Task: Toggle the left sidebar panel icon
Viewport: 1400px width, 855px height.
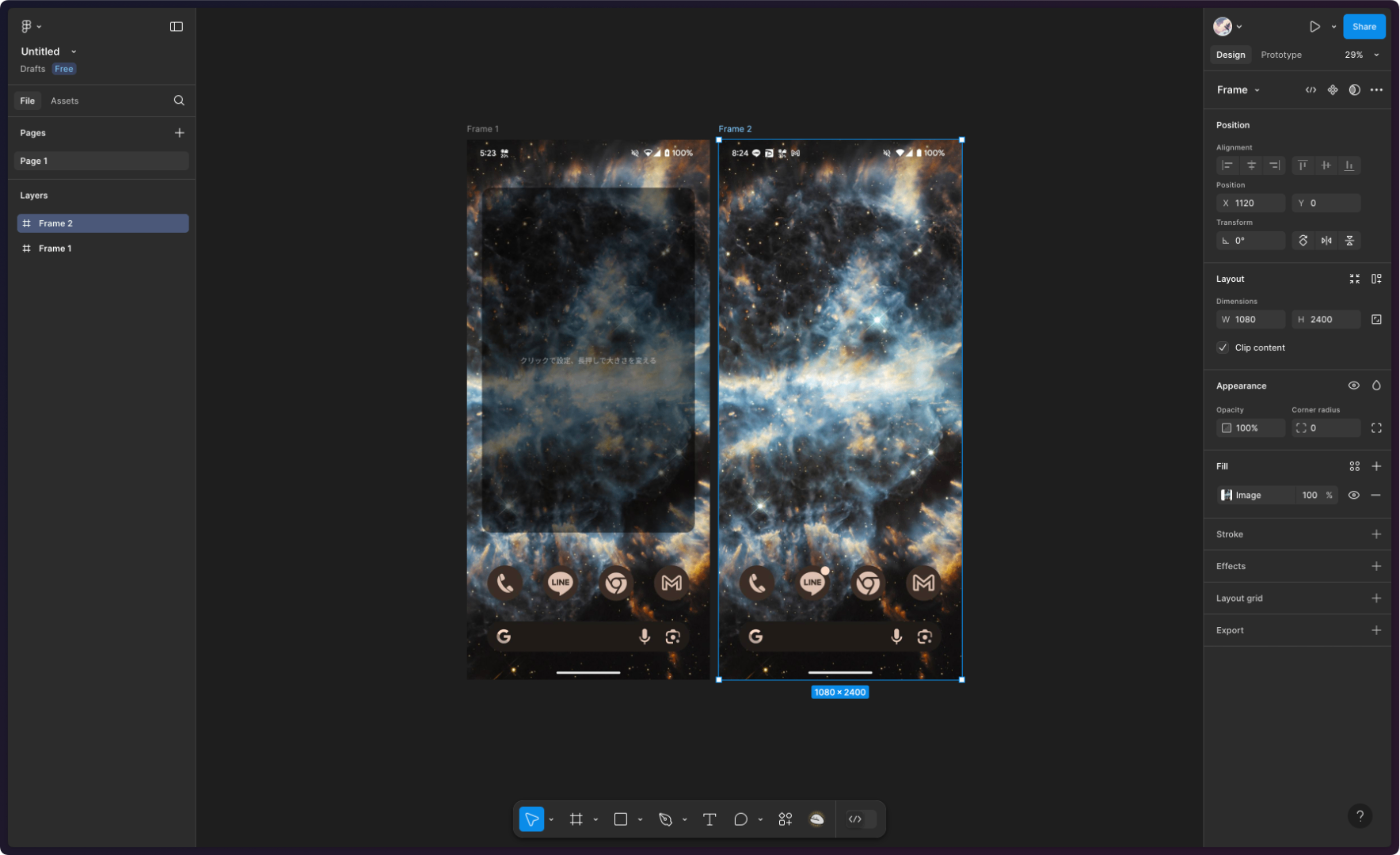Action: click(176, 26)
